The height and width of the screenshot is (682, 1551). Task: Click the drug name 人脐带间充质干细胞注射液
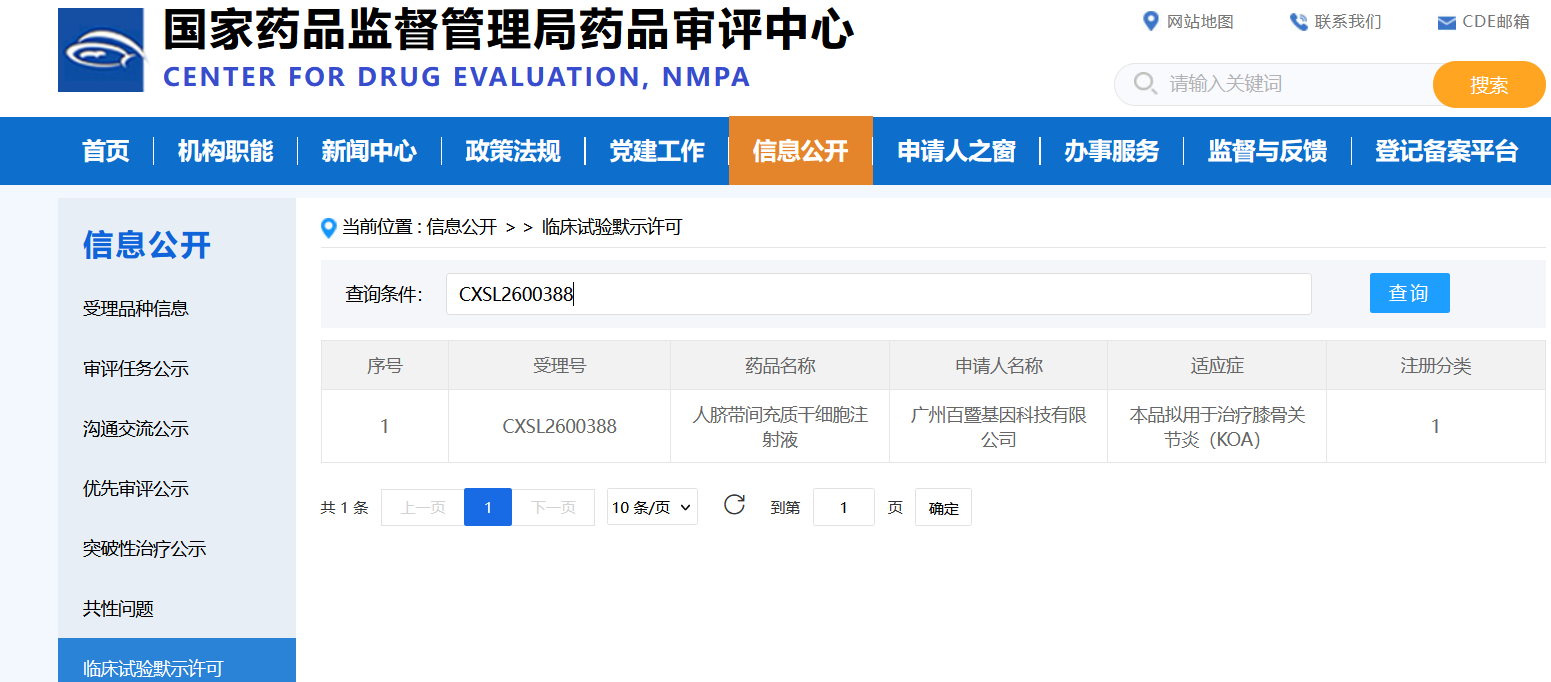(780, 427)
